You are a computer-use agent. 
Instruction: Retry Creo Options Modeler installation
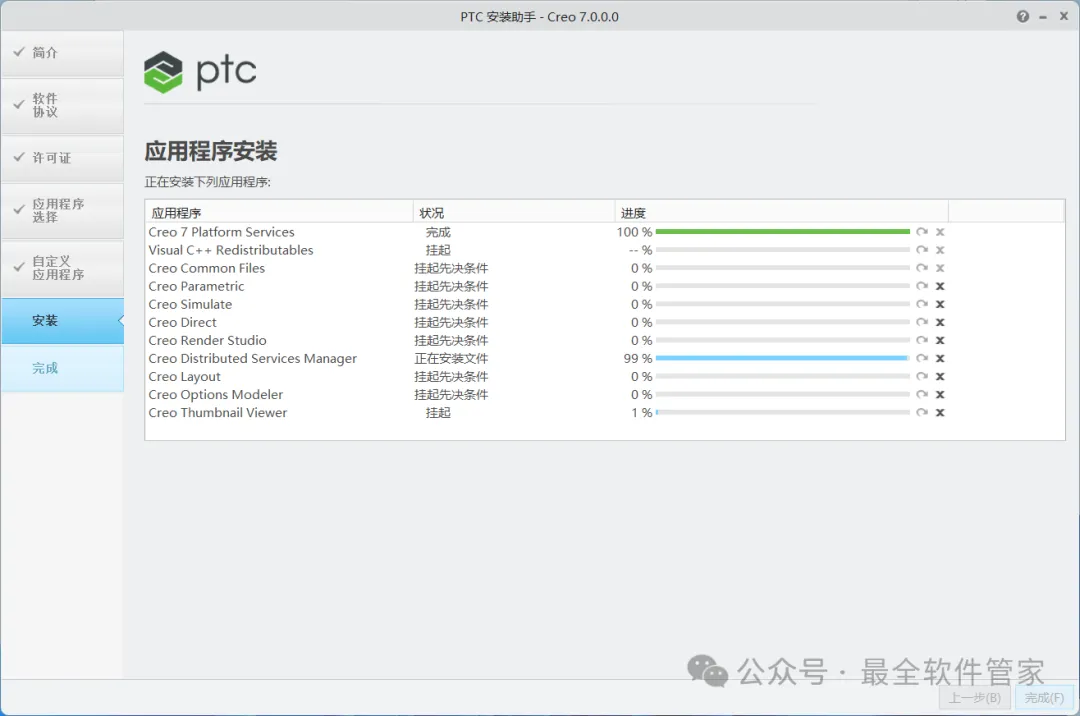click(x=922, y=394)
